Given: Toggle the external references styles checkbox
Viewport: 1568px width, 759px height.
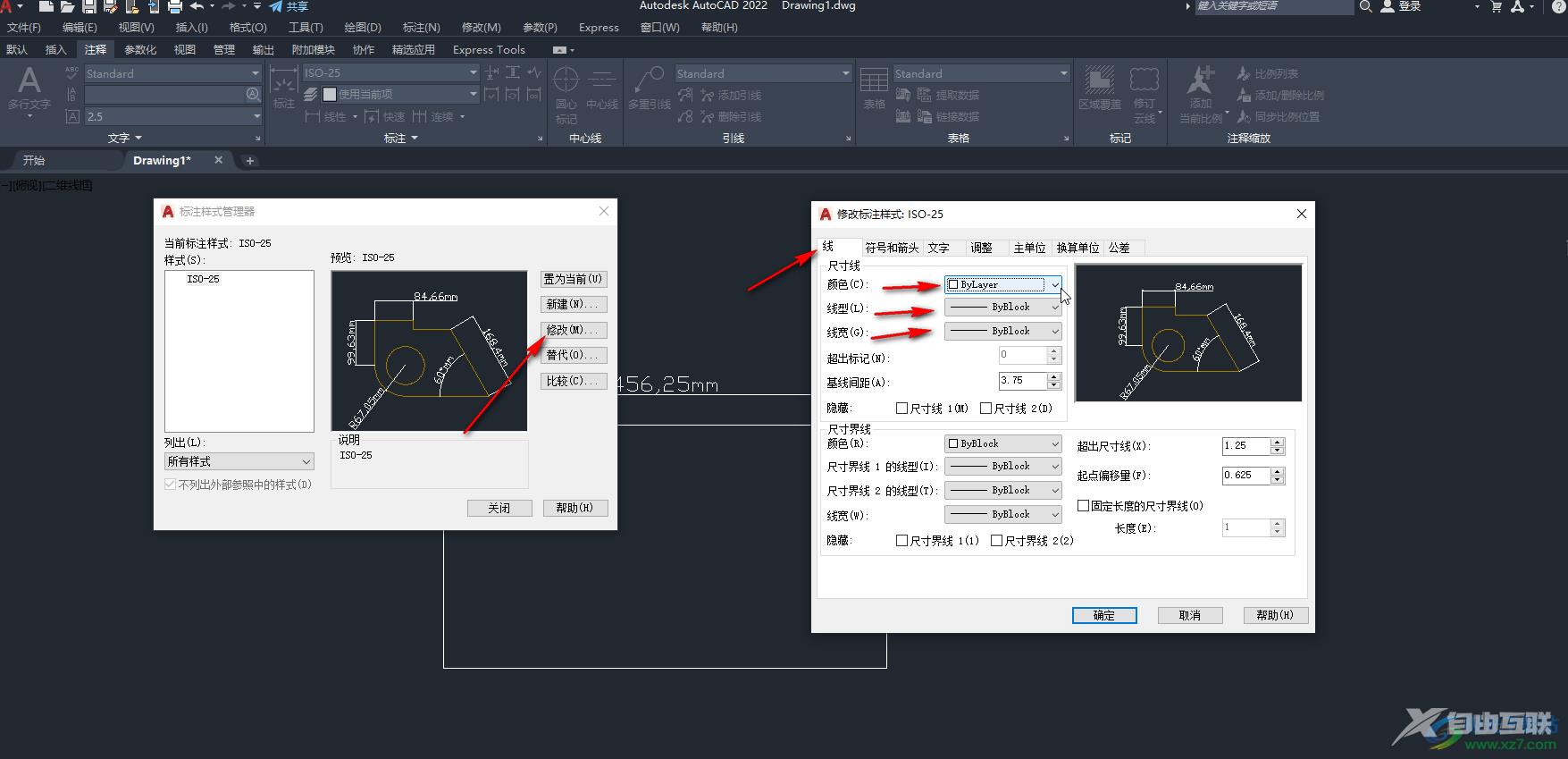Looking at the screenshot, I should (x=170, y=484).
